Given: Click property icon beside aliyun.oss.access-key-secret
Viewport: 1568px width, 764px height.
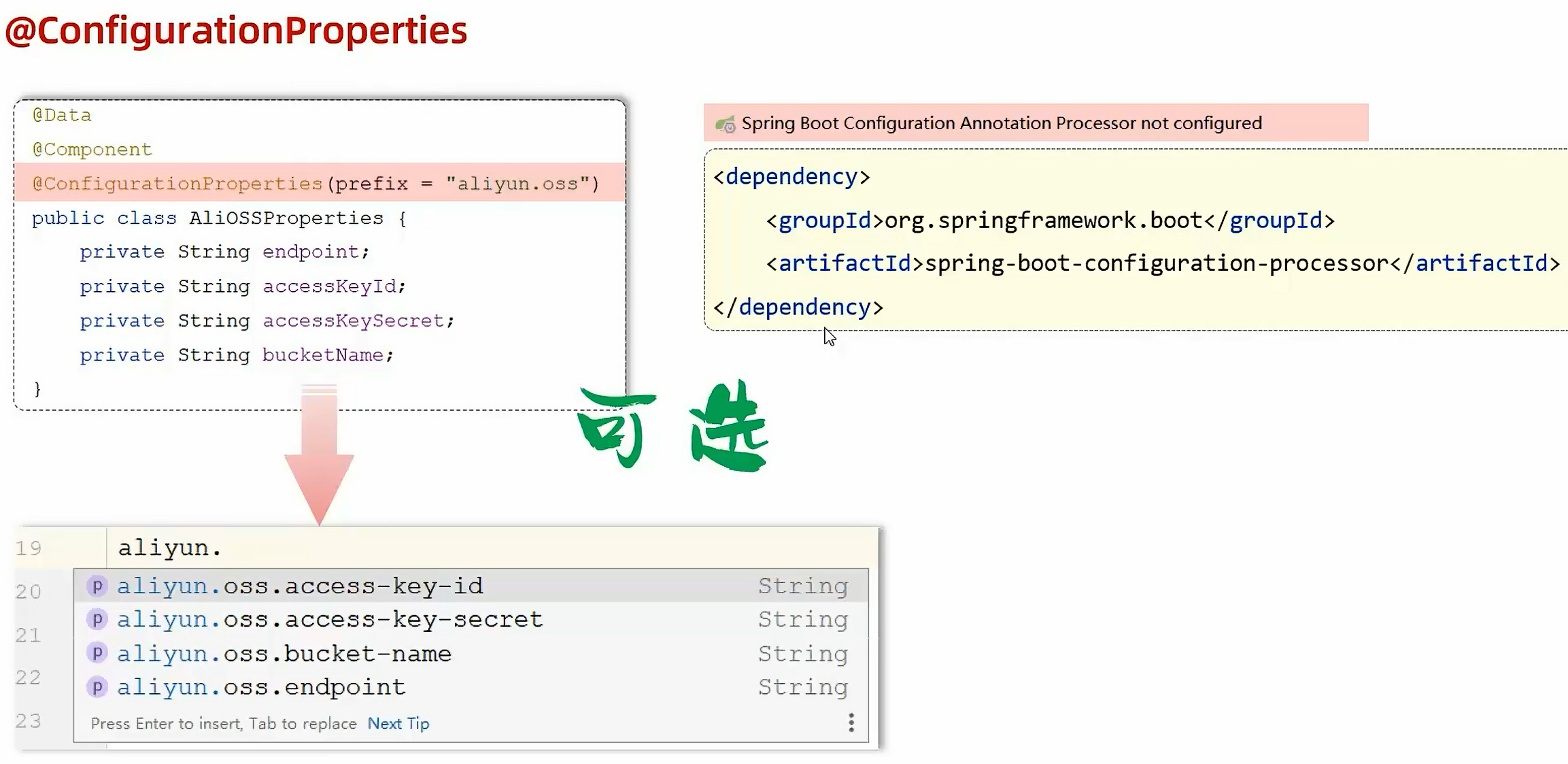Looking at the screenshot, I should click(97, 619).
